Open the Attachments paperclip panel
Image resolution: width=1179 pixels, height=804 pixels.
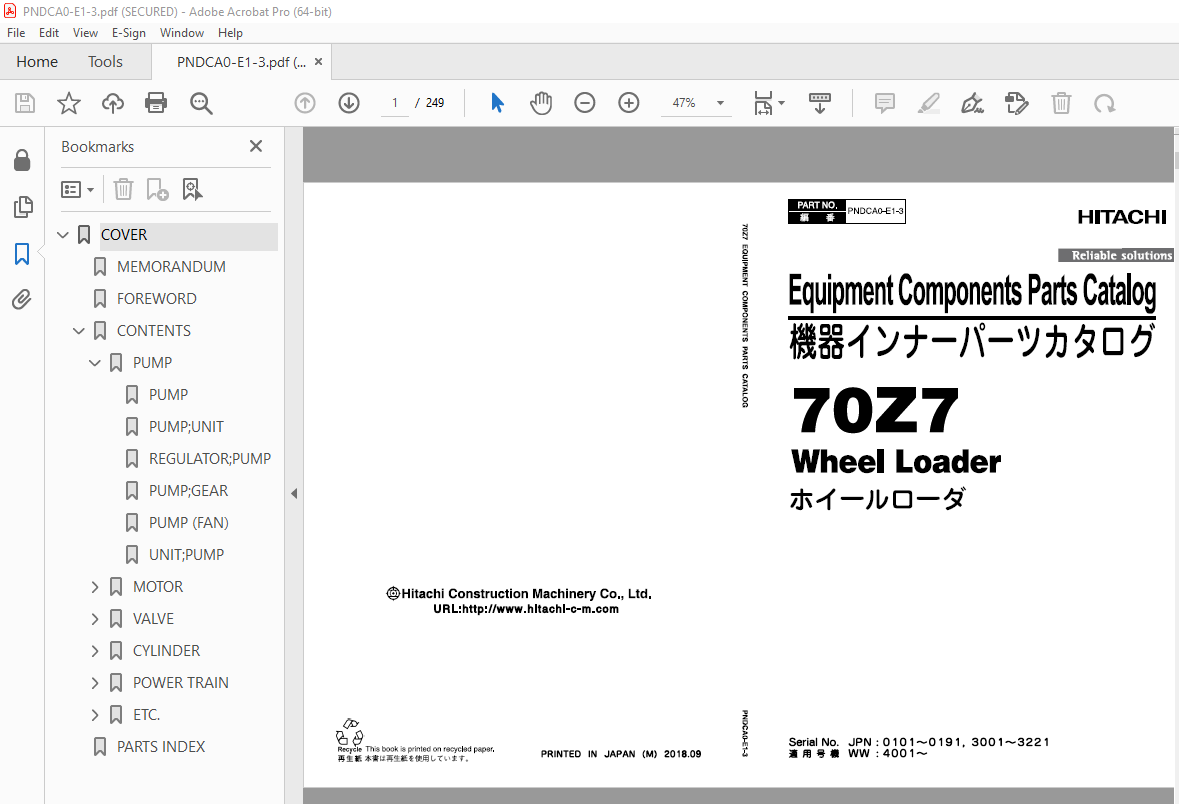click(22, 300)
